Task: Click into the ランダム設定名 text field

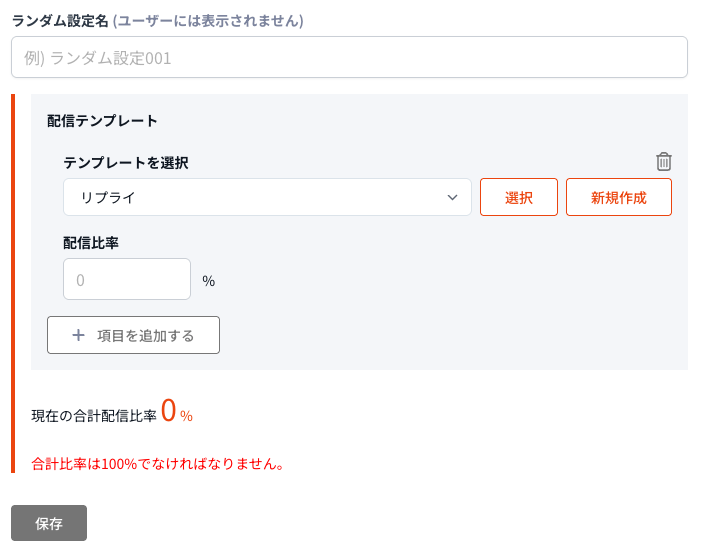Action: coord(349,58)
